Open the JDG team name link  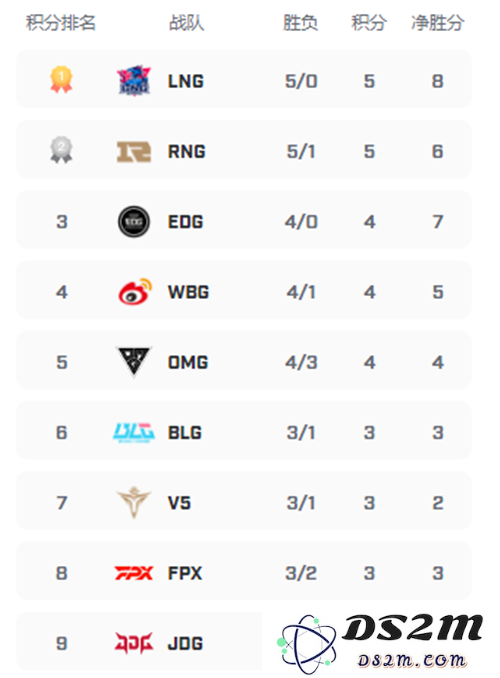(185, 643)
